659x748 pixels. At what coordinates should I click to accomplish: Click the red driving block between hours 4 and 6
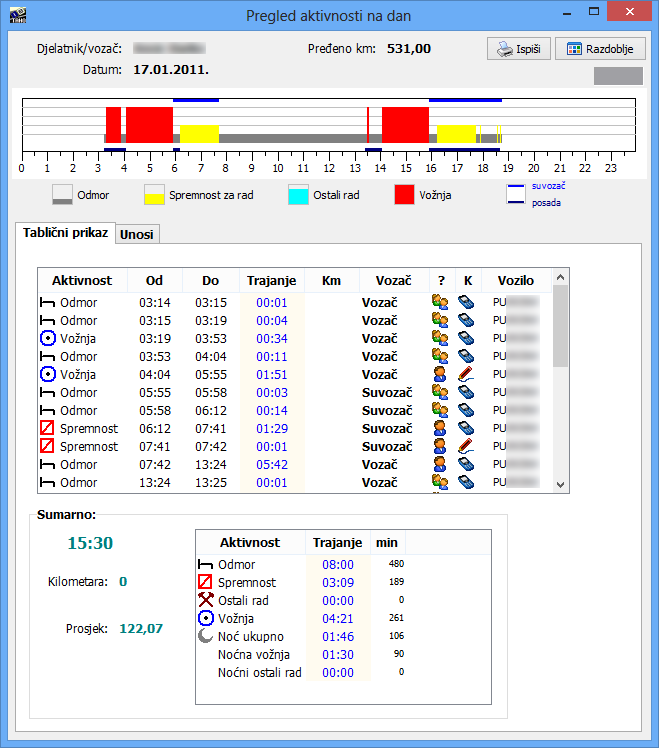pos(149,125)
